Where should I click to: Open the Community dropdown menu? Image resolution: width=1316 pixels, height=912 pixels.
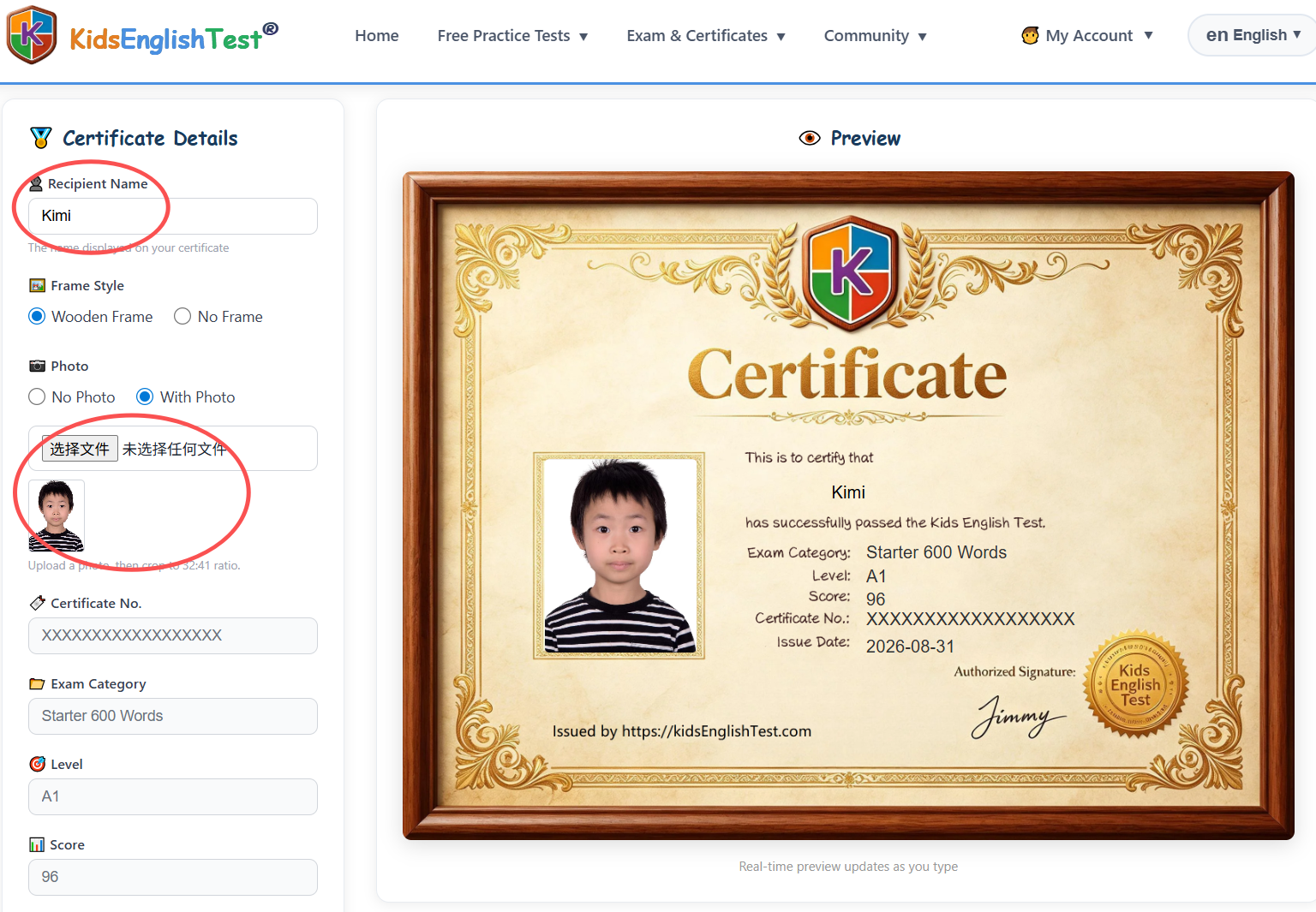[876, 35]
